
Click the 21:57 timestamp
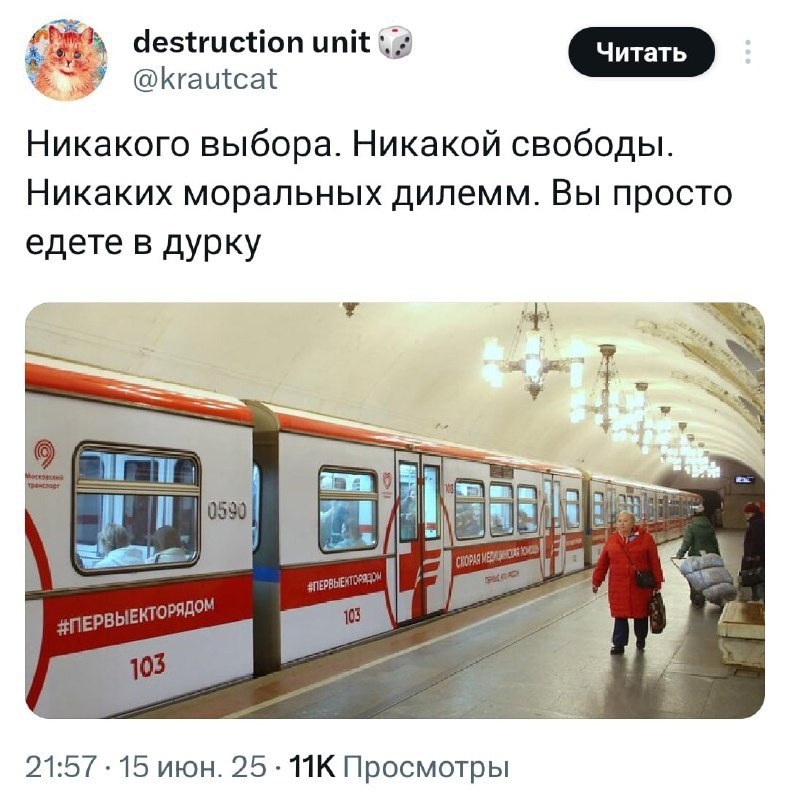tap(61, 767)
